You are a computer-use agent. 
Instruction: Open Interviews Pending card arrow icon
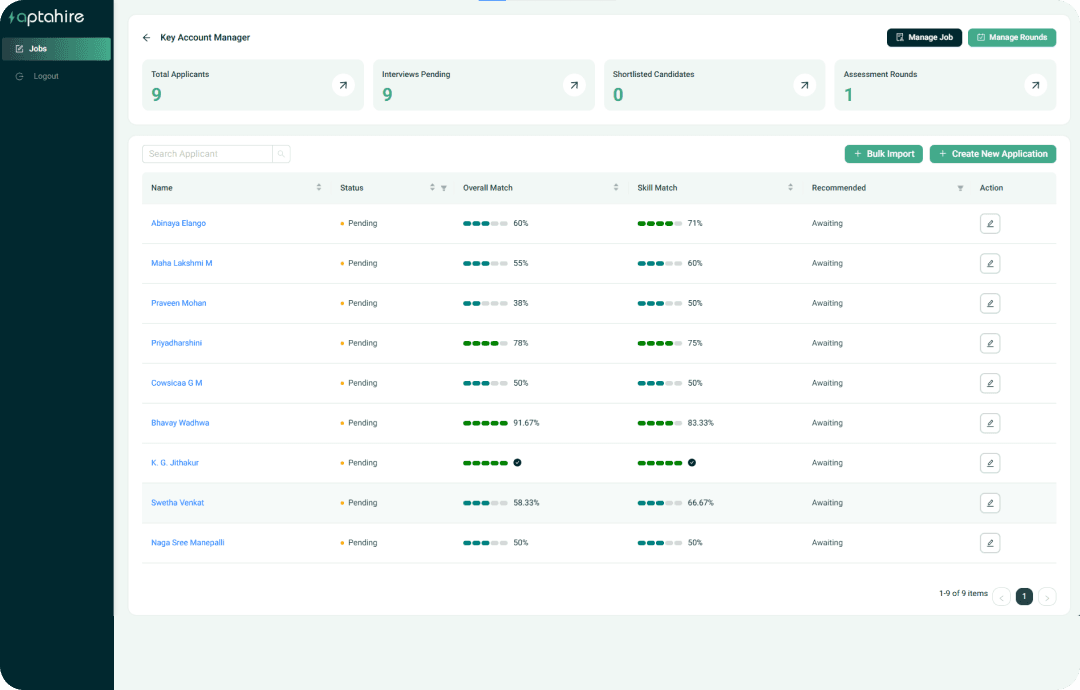pyautogui.click(x=574, y=86)
